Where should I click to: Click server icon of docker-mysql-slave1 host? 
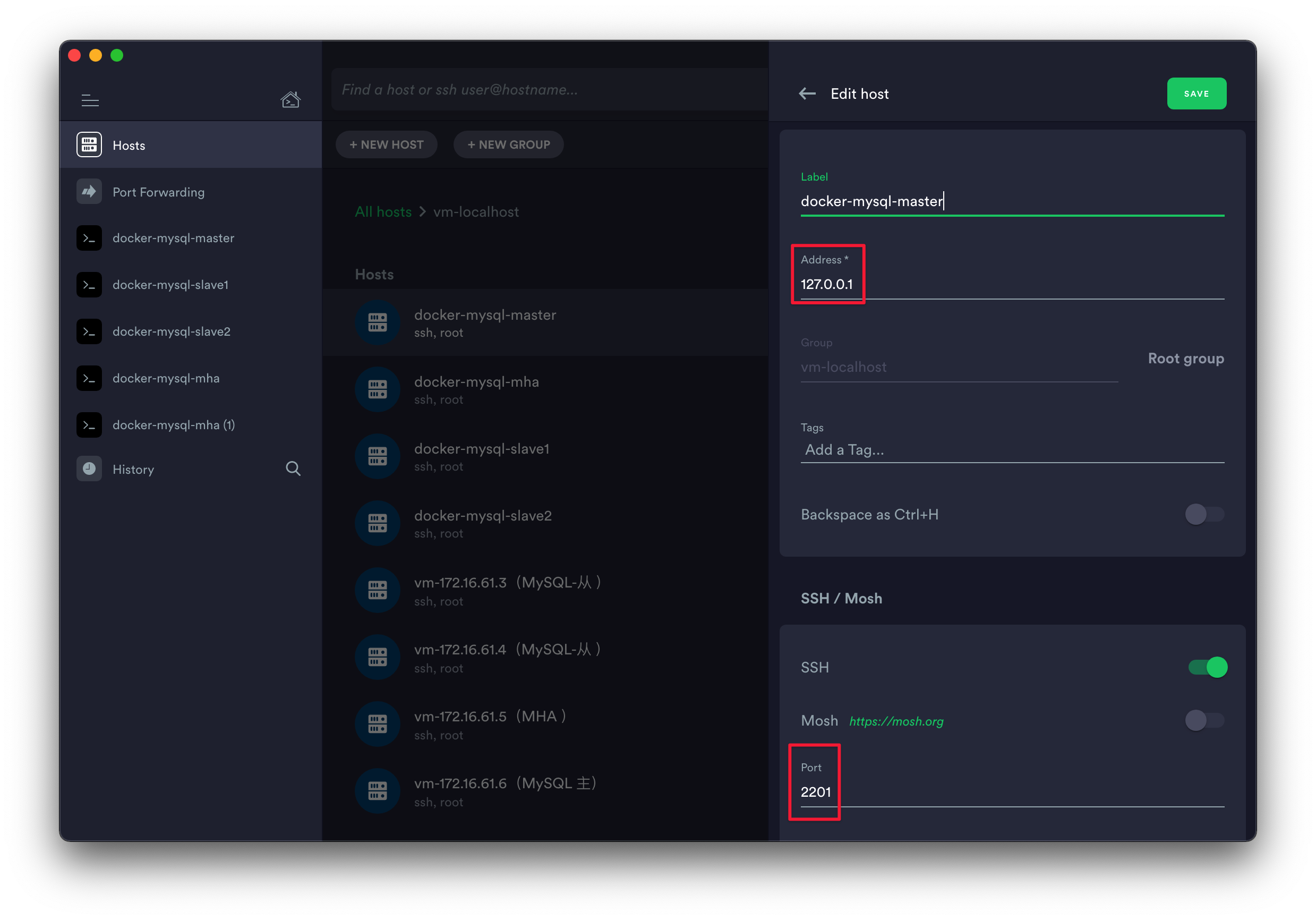(x=377, y=457)
